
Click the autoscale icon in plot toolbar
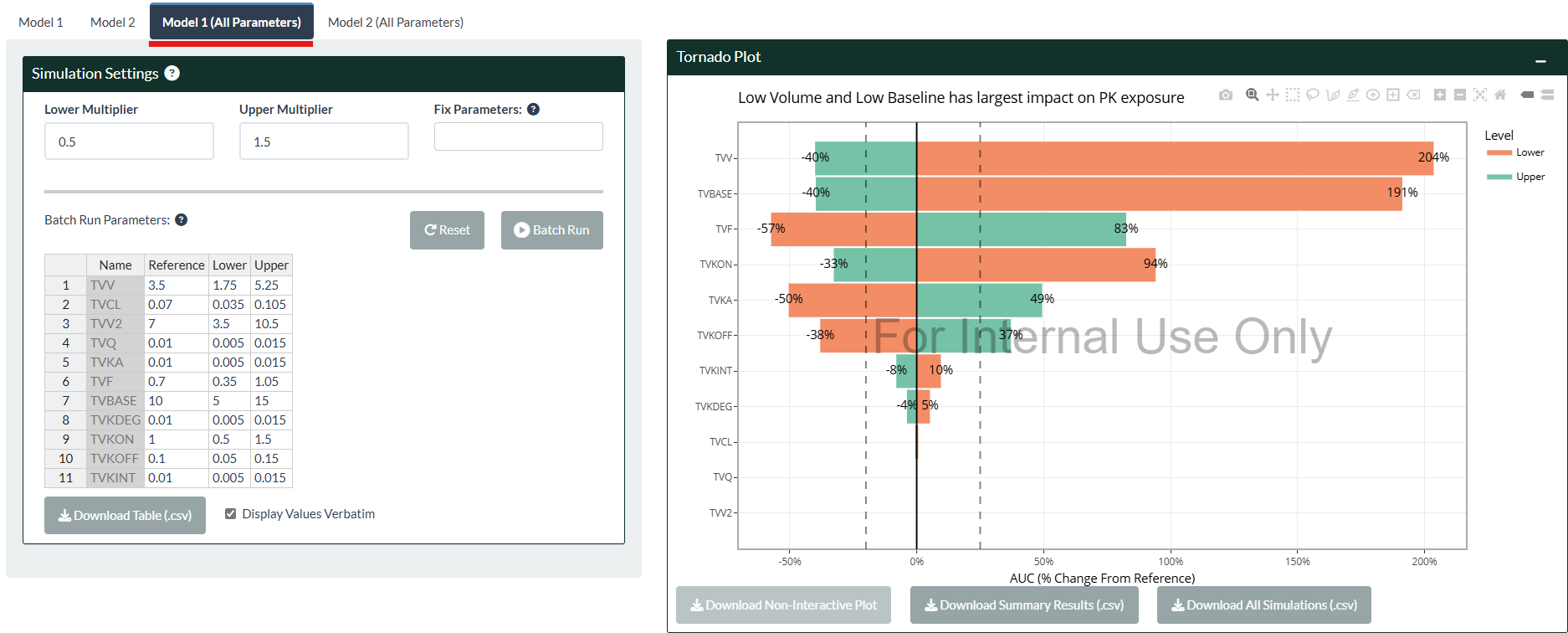click(x=1480, y=95)
